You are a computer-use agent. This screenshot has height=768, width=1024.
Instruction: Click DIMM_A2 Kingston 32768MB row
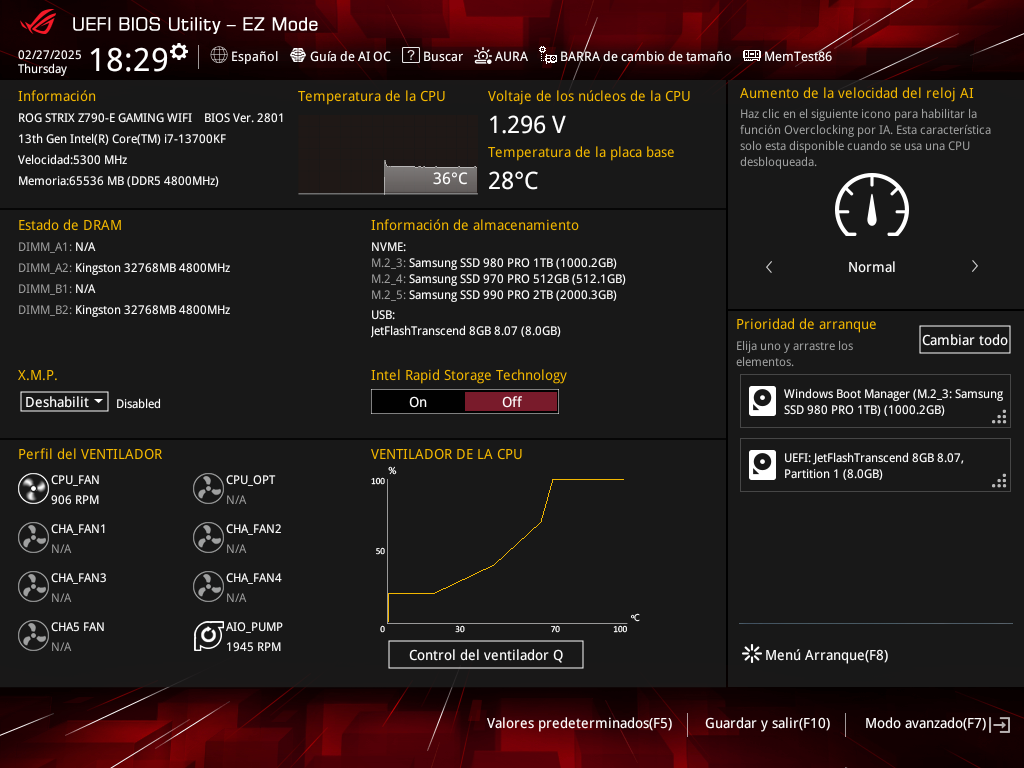click(124, 268)
